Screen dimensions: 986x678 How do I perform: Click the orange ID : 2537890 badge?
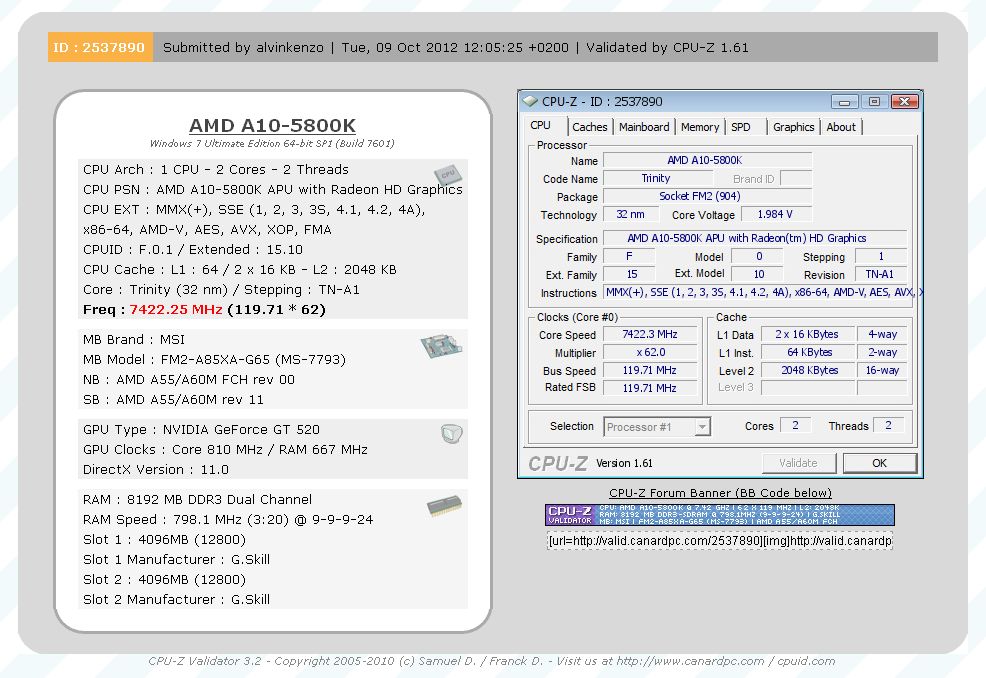100,47
